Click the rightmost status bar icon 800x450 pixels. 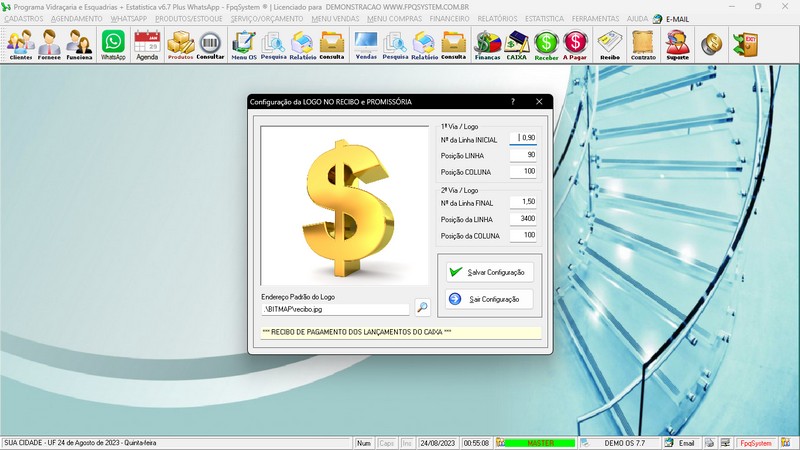pos(786,443)
